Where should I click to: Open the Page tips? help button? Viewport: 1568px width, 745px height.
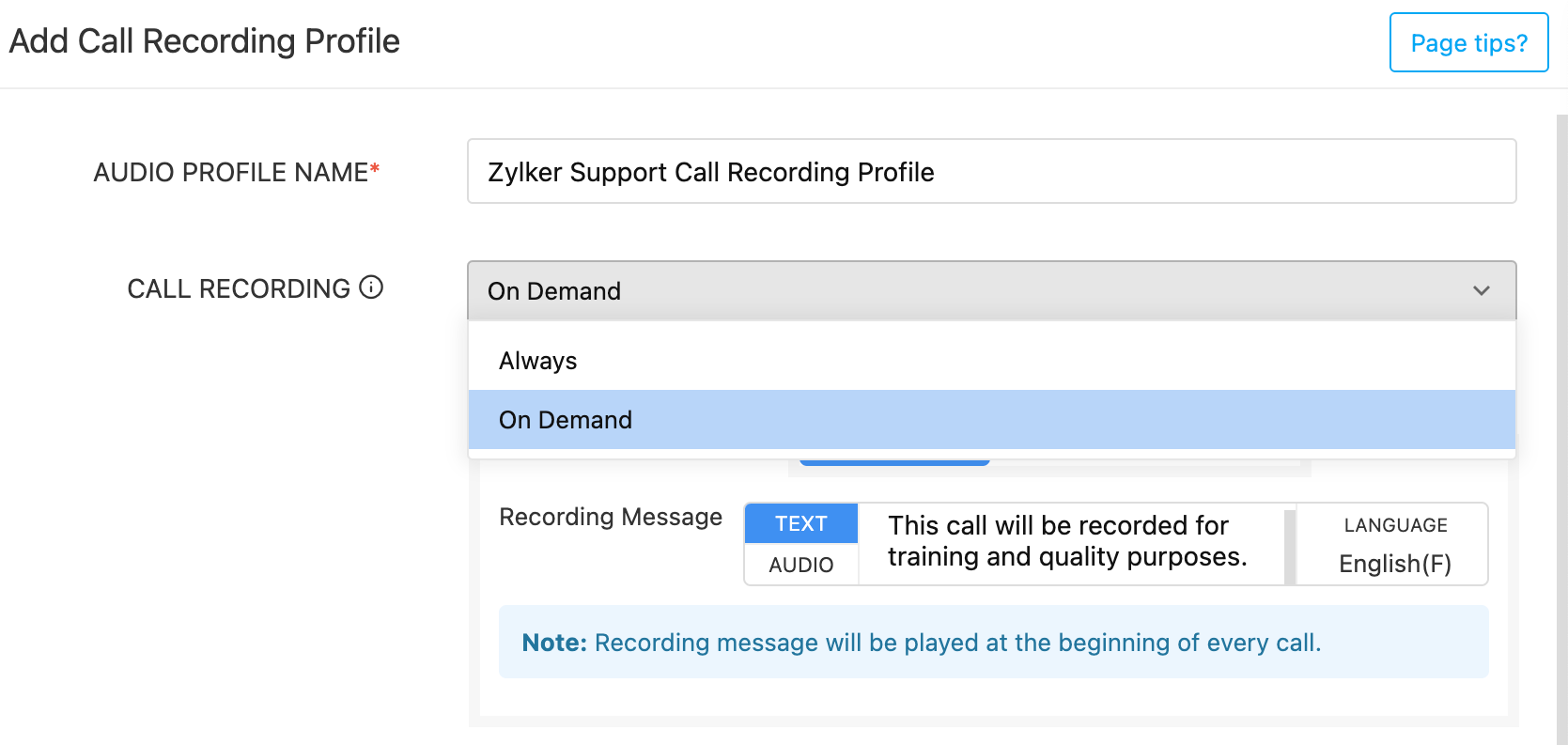[1468, 43]
